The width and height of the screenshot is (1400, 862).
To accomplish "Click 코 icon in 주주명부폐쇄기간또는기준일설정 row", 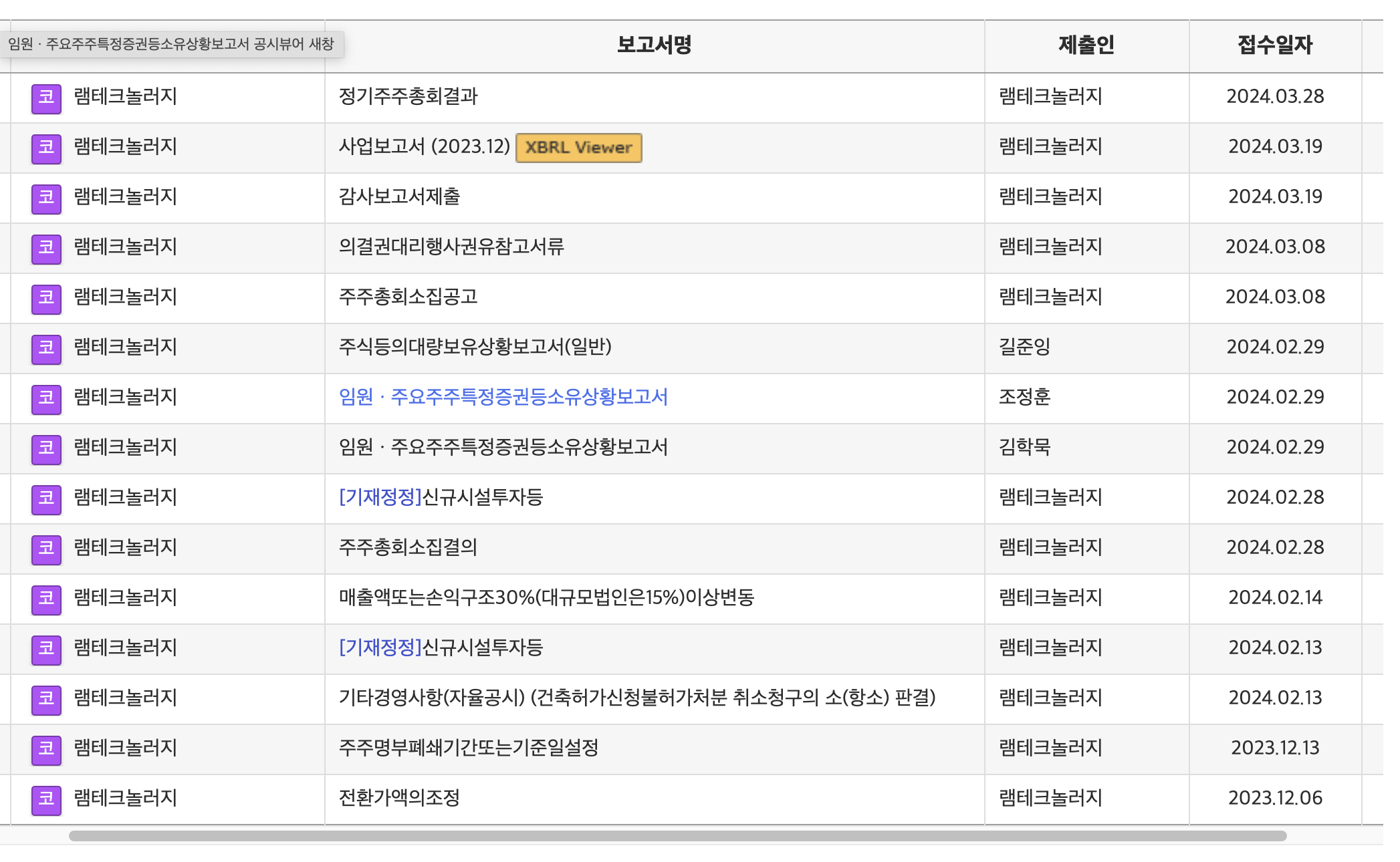I will [46, 750].
